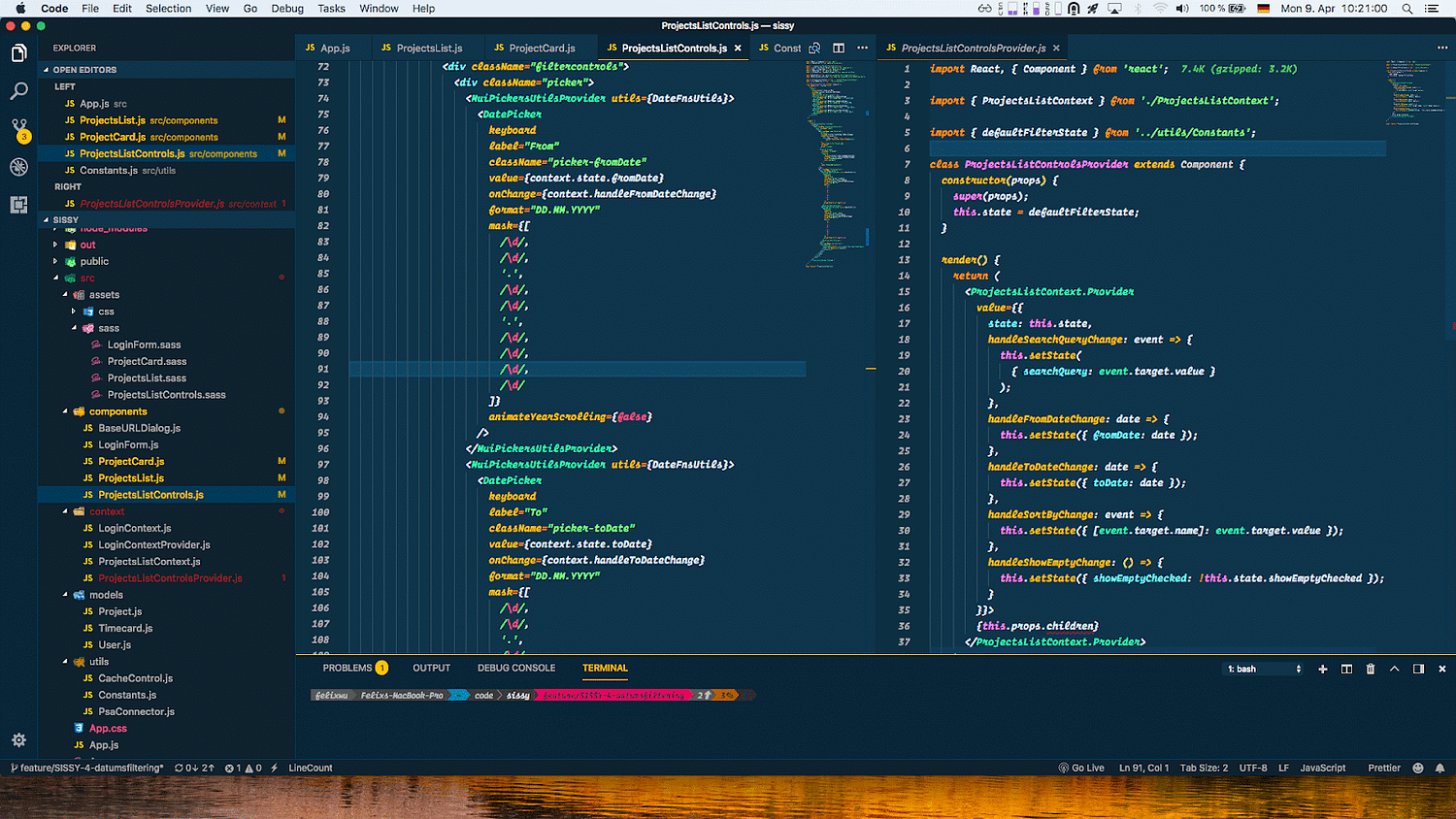The image size is (1456, 819).
Task: Split the editor right
Action: click(839, 48)
